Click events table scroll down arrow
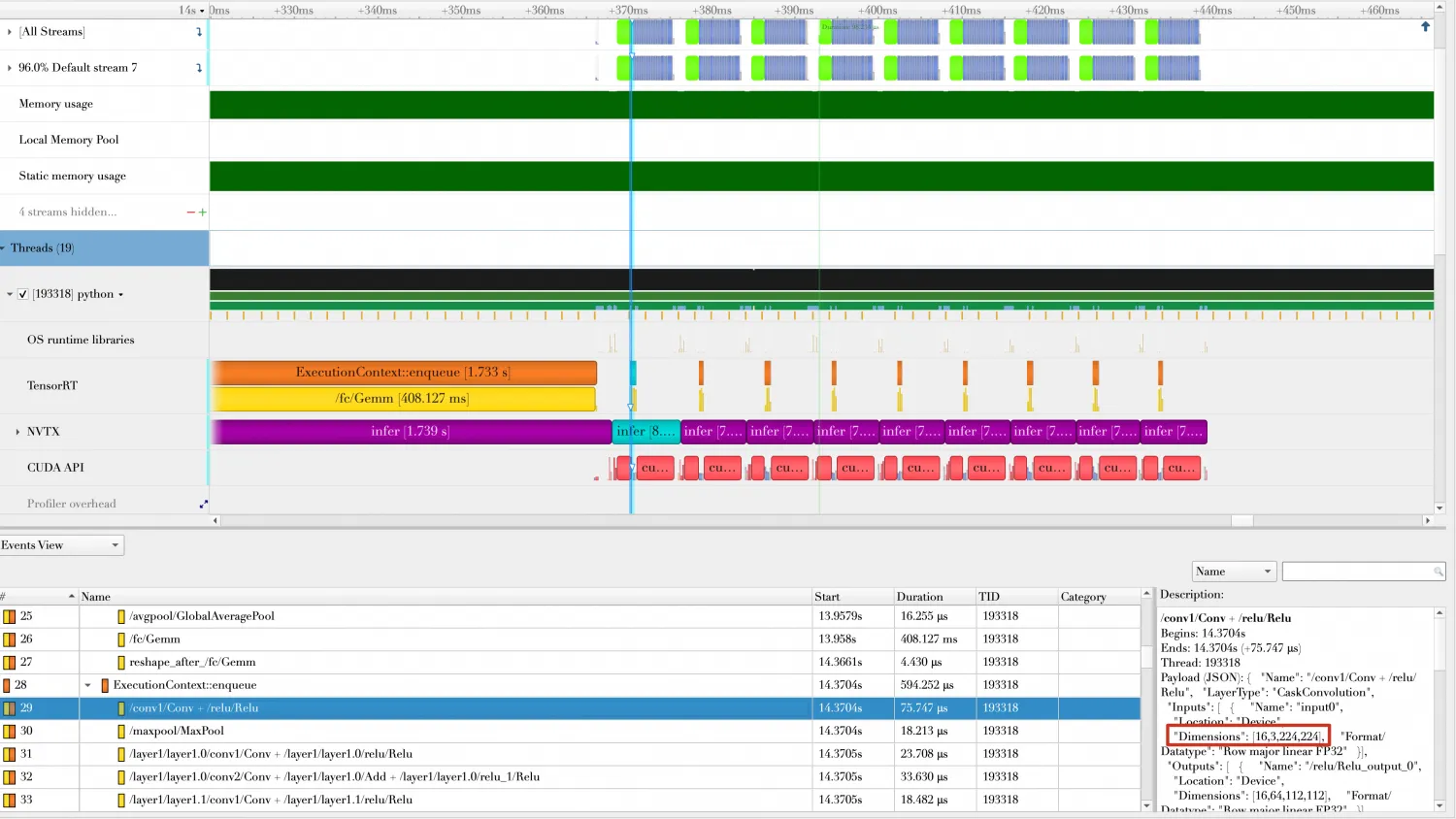Image resolution: width=1456 pixels, height=819 pixels. (1146, 806)
